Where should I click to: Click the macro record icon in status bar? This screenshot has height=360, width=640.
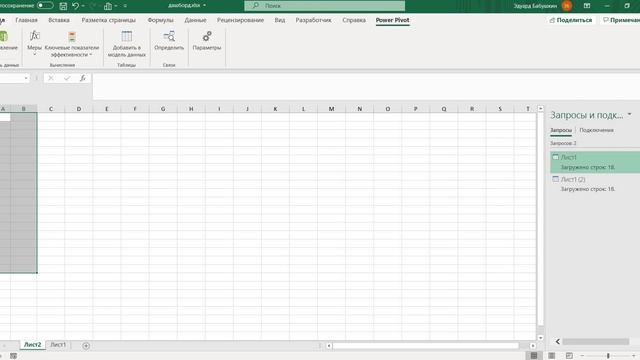coord(13,356)
